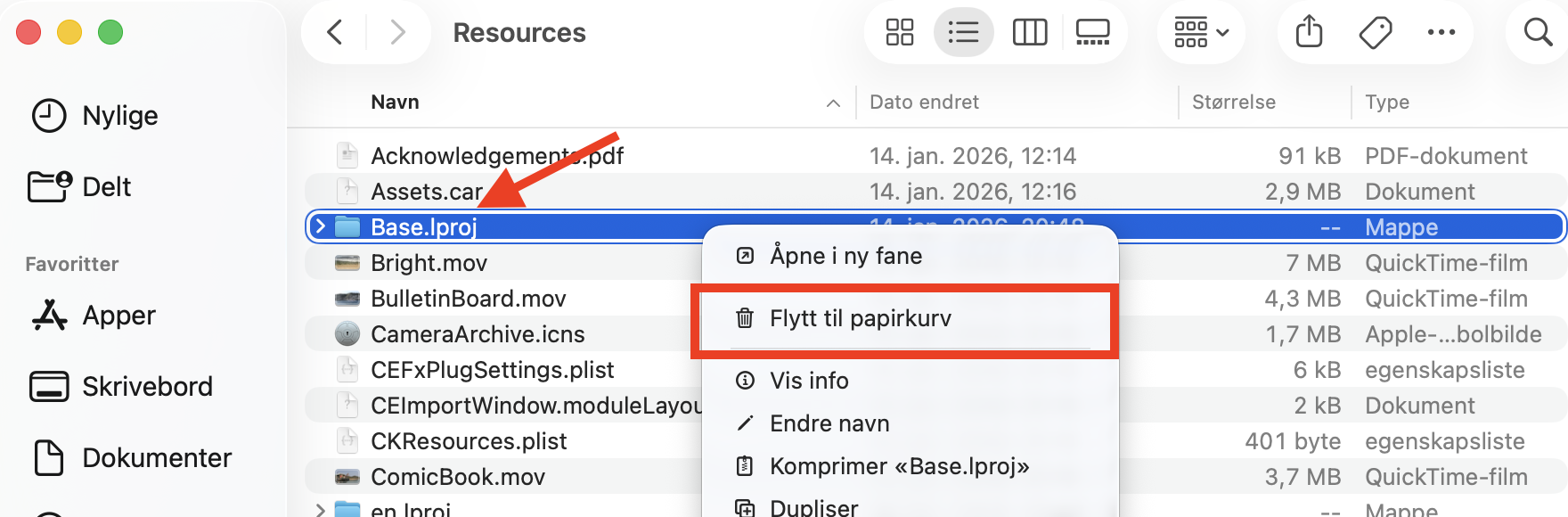Click the ComicBook.mov thumbnail icon
The width and height of the screenshot is (1568, 517).
[347, 477]
